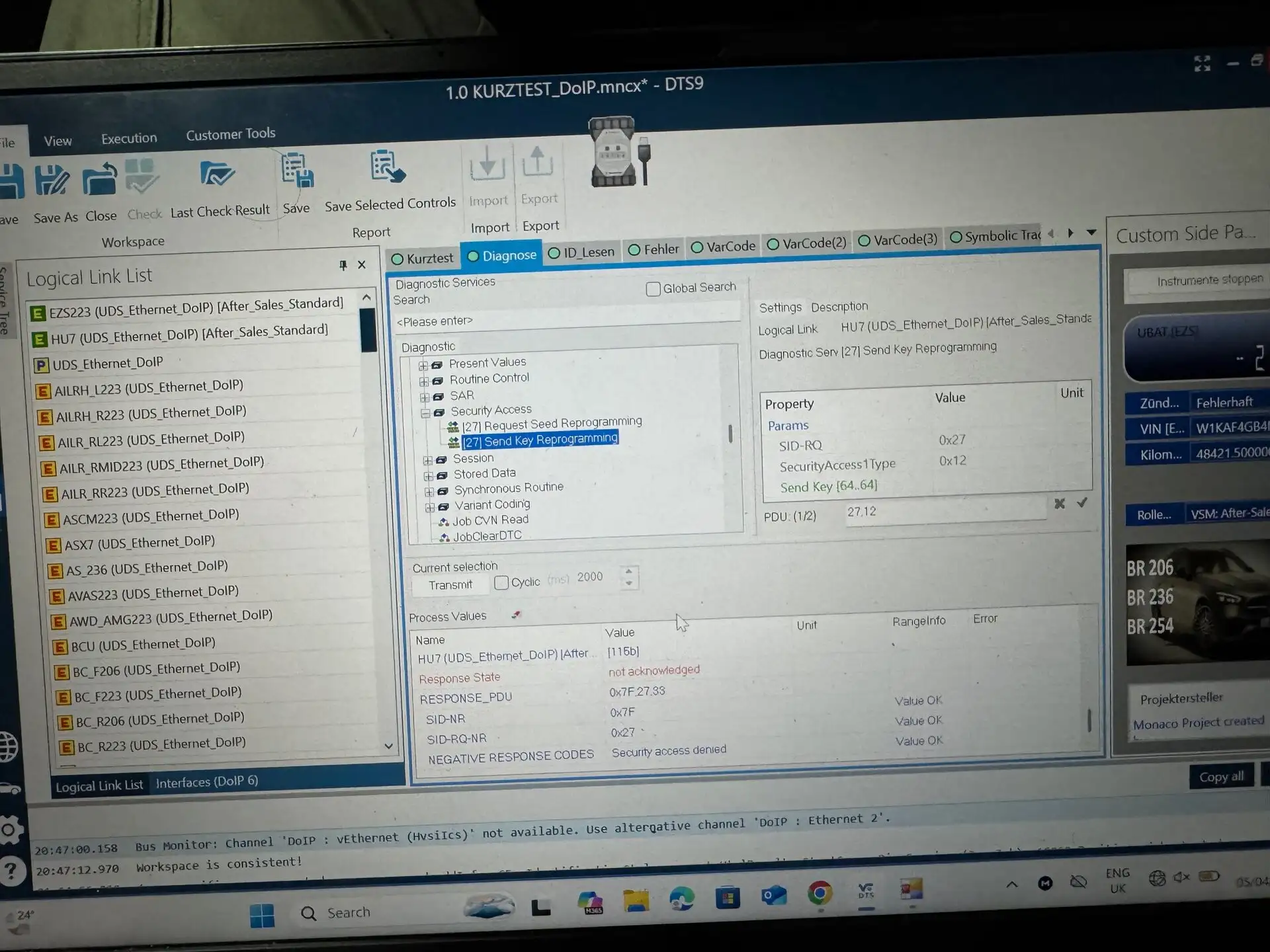
Task: Open the Customer Tools menu
Action: pyautogui.click(x=230, y=134)
